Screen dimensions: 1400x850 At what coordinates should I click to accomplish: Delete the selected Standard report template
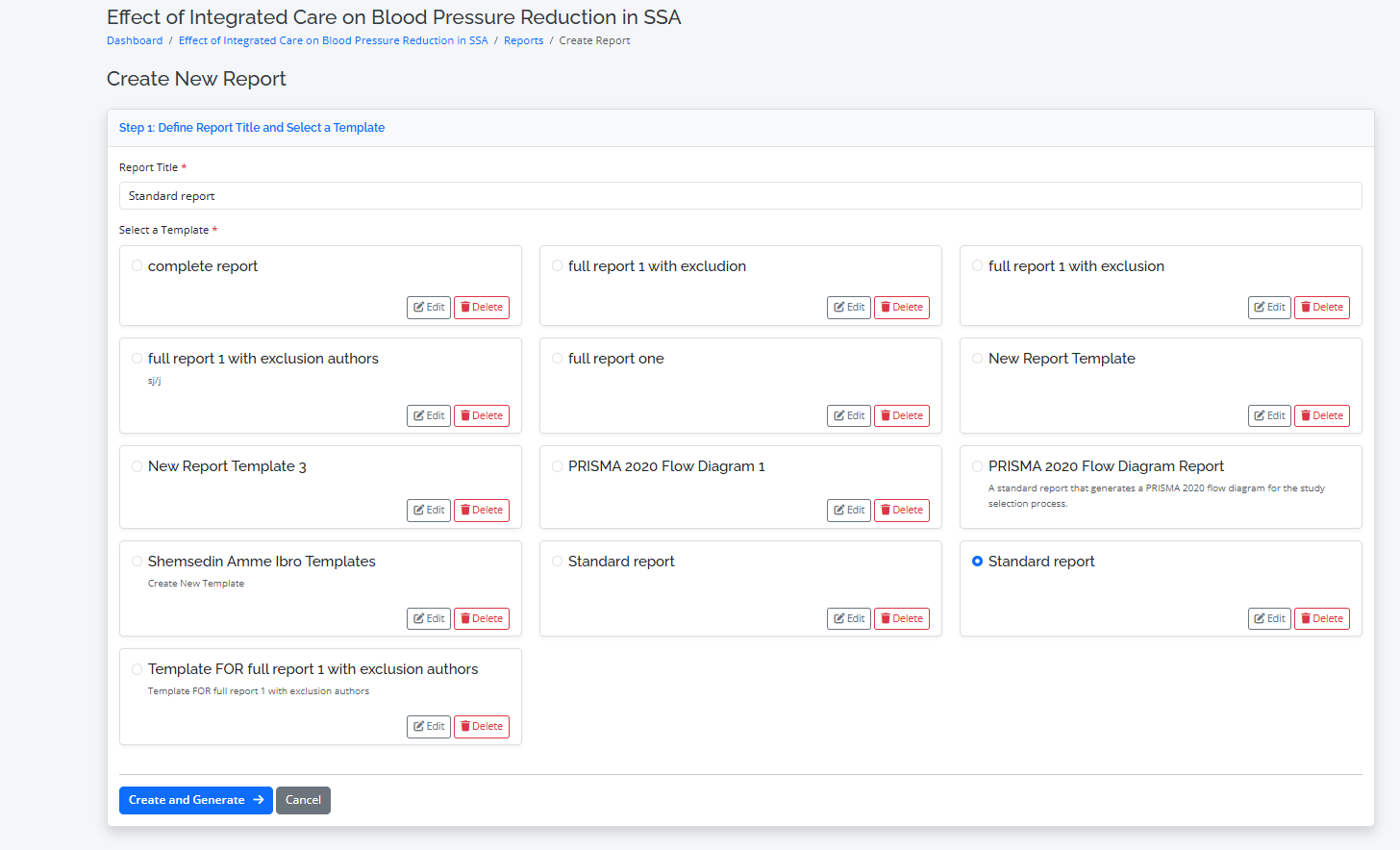(x=1321, y=619)
